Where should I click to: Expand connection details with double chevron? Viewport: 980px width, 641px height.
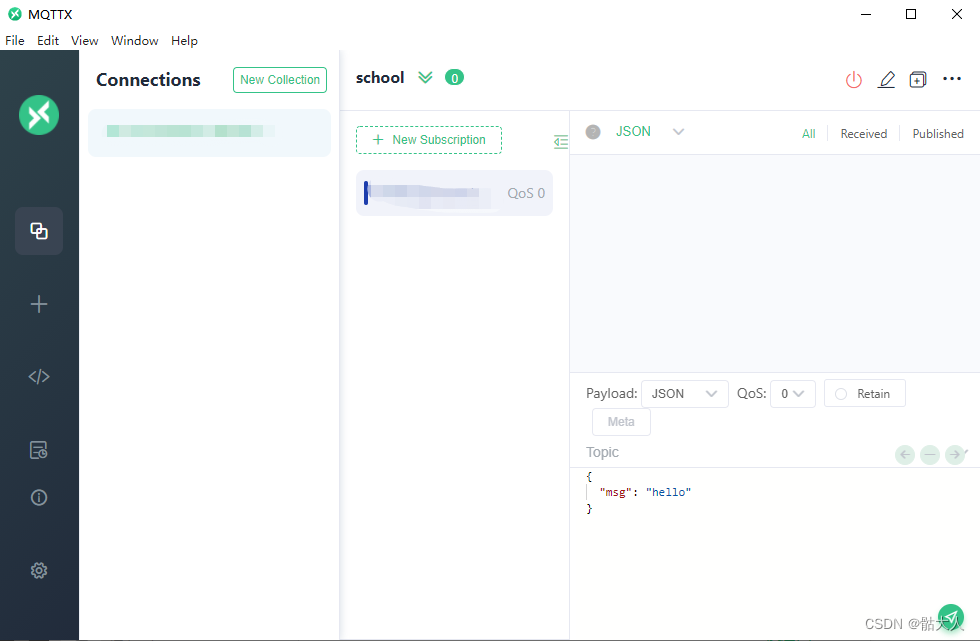(x=425, y=77)
